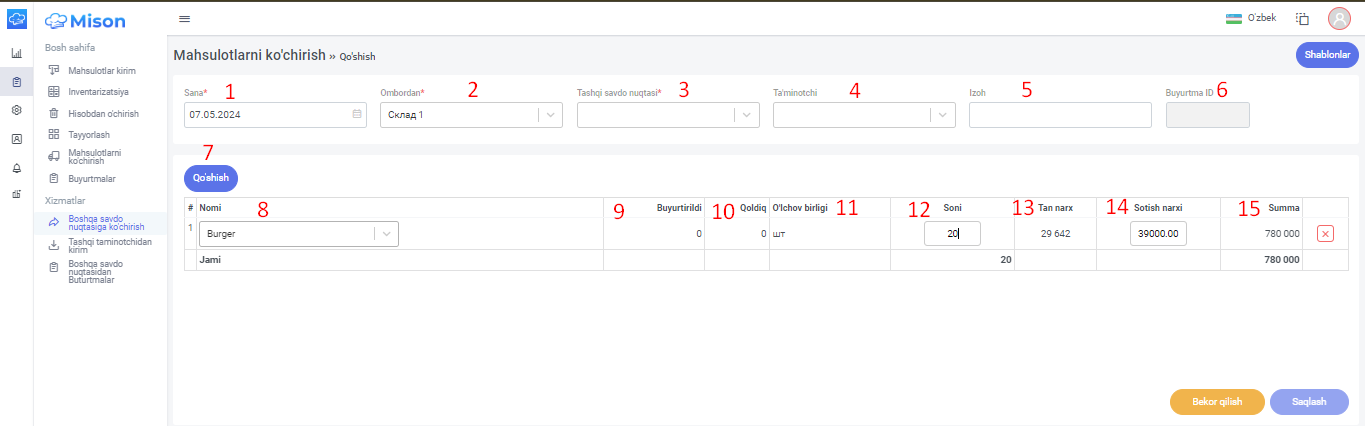Go to Mahsulotlar kirim menu item
The height and width of the screenshot is (426, 1365).
point(101,71)
